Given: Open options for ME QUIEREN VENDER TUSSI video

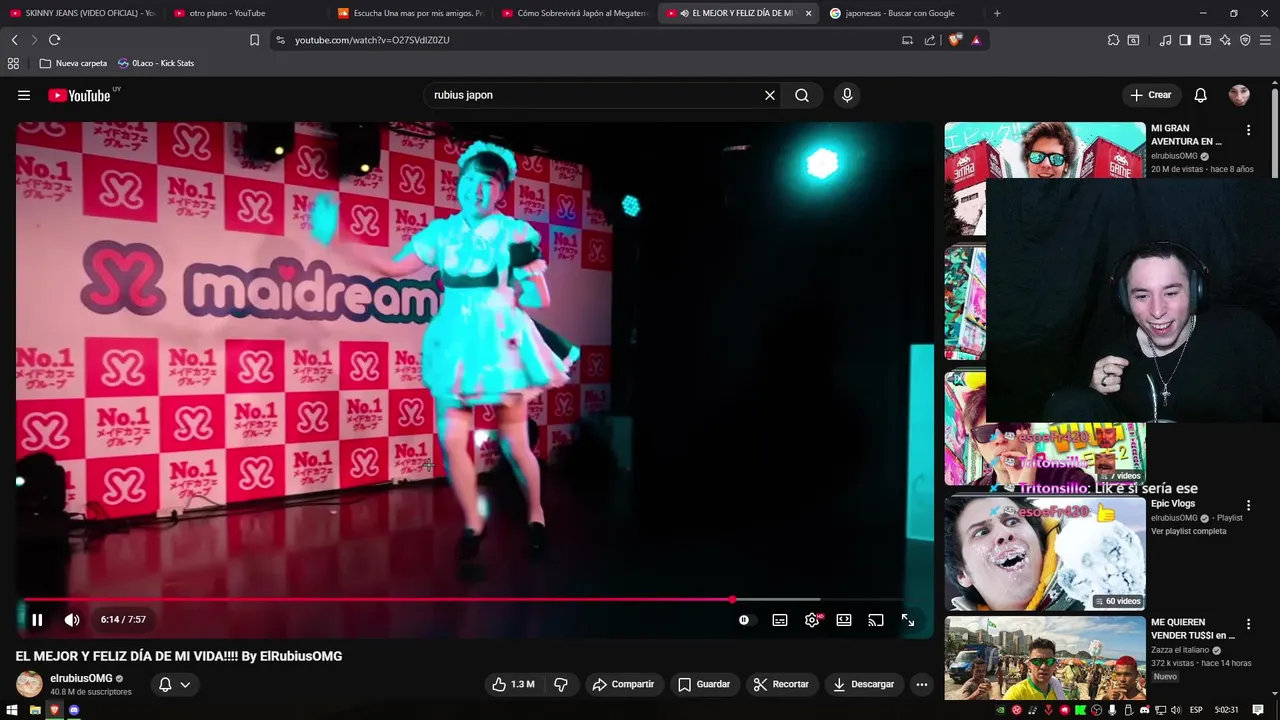Looking at the screenshot, I should [1248, 624].
